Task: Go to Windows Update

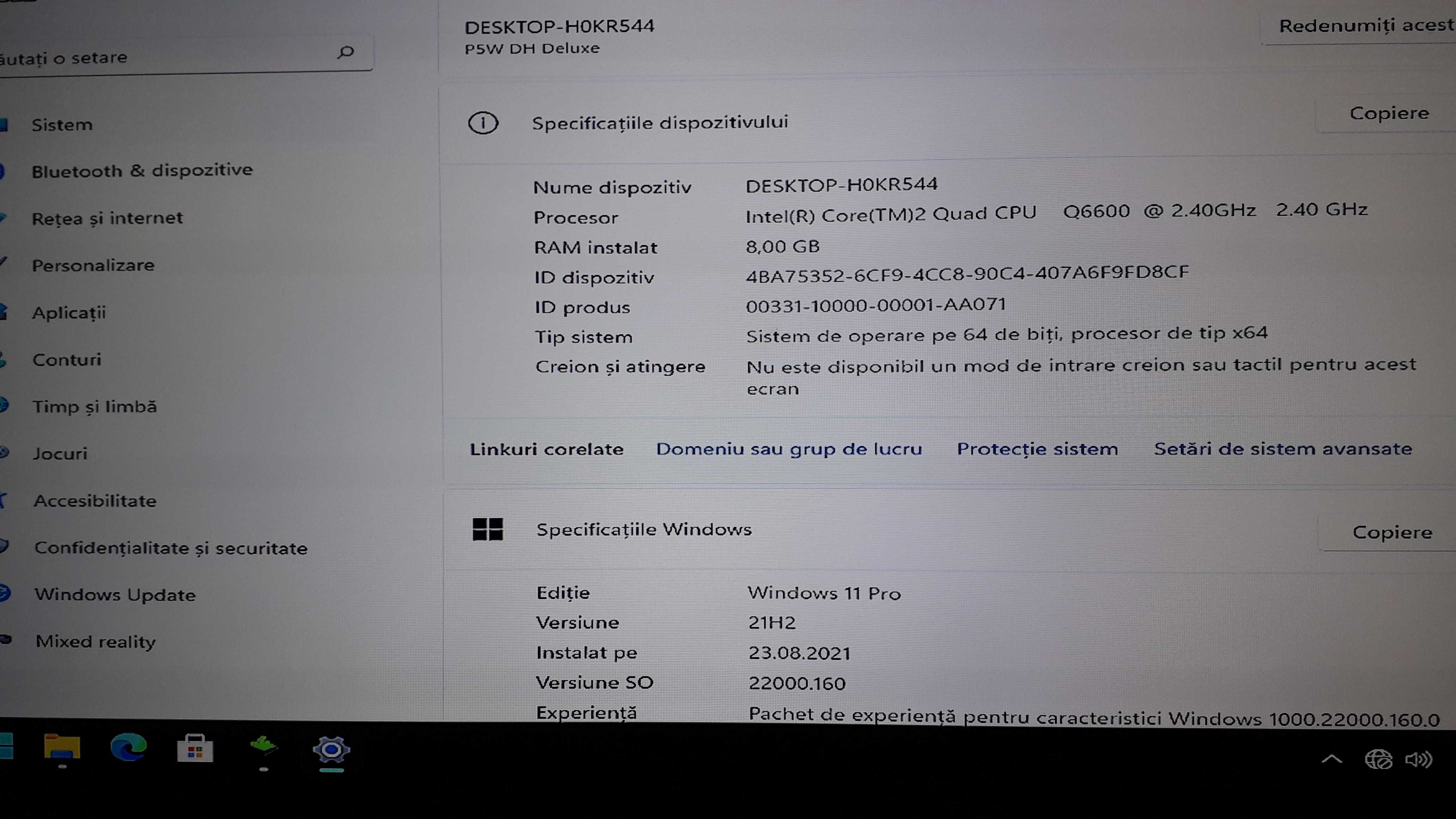Action: (x=115, y=595)
